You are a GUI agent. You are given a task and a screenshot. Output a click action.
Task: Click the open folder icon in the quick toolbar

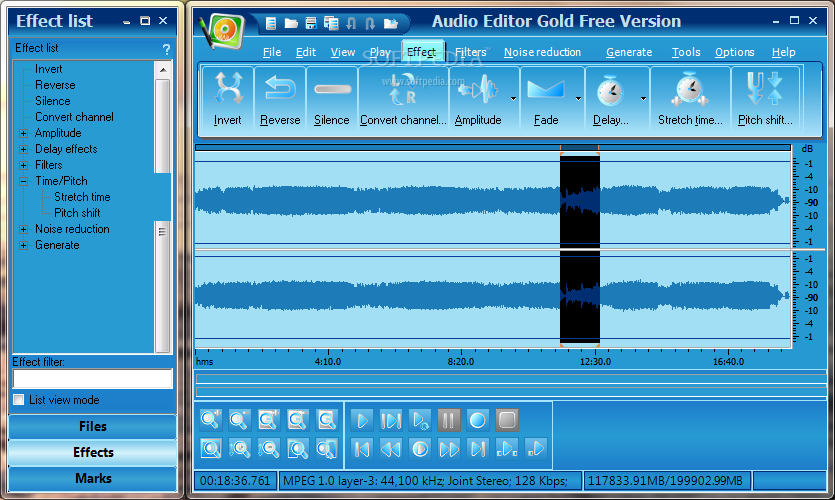pos(291,23)
